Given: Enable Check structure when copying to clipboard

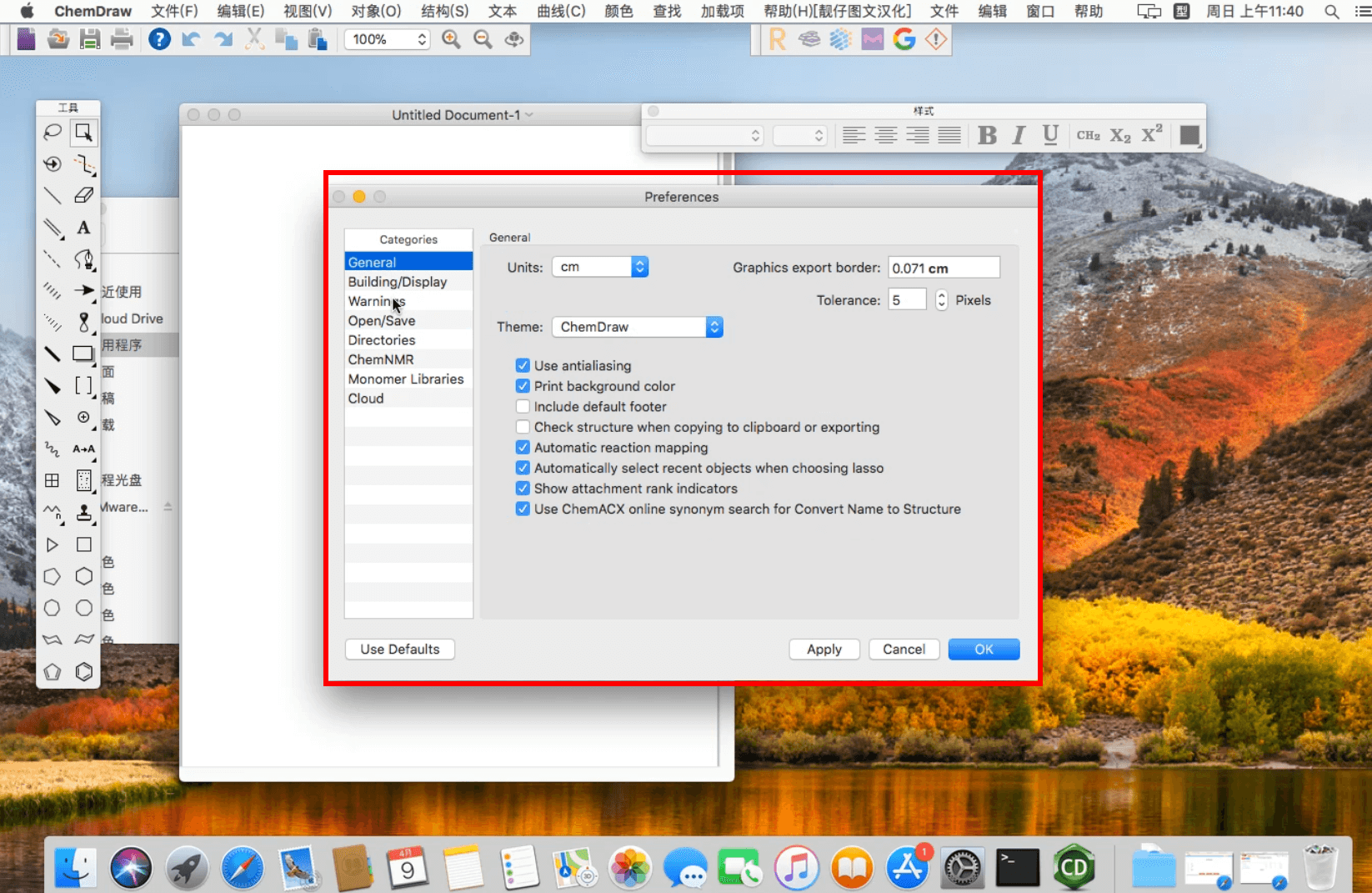Looking at the screenshot, I should click(x=523, y=427).
